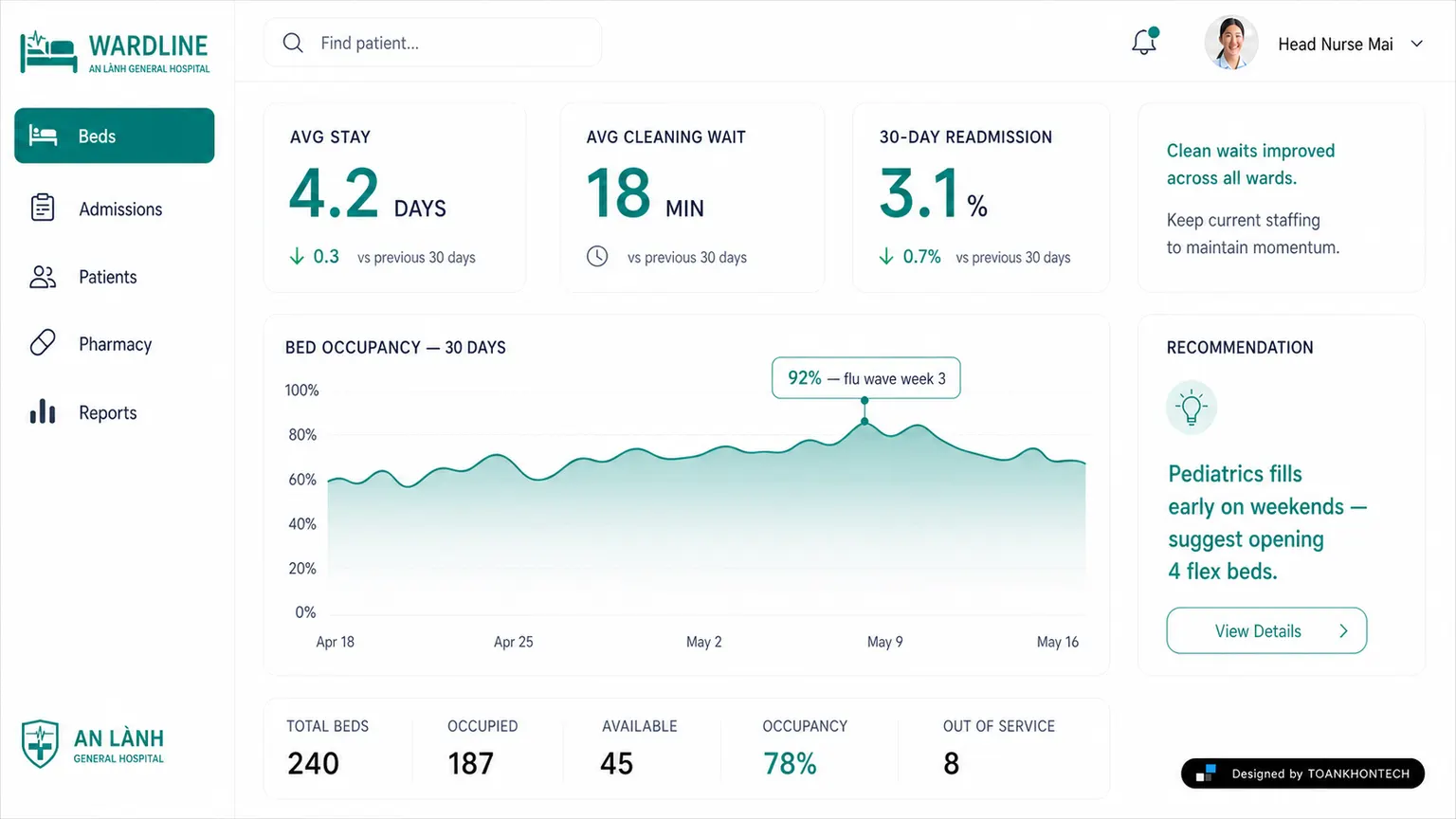Click the May 9 axis label
This screenshot has height=819, width=1456.
[884, 642]
